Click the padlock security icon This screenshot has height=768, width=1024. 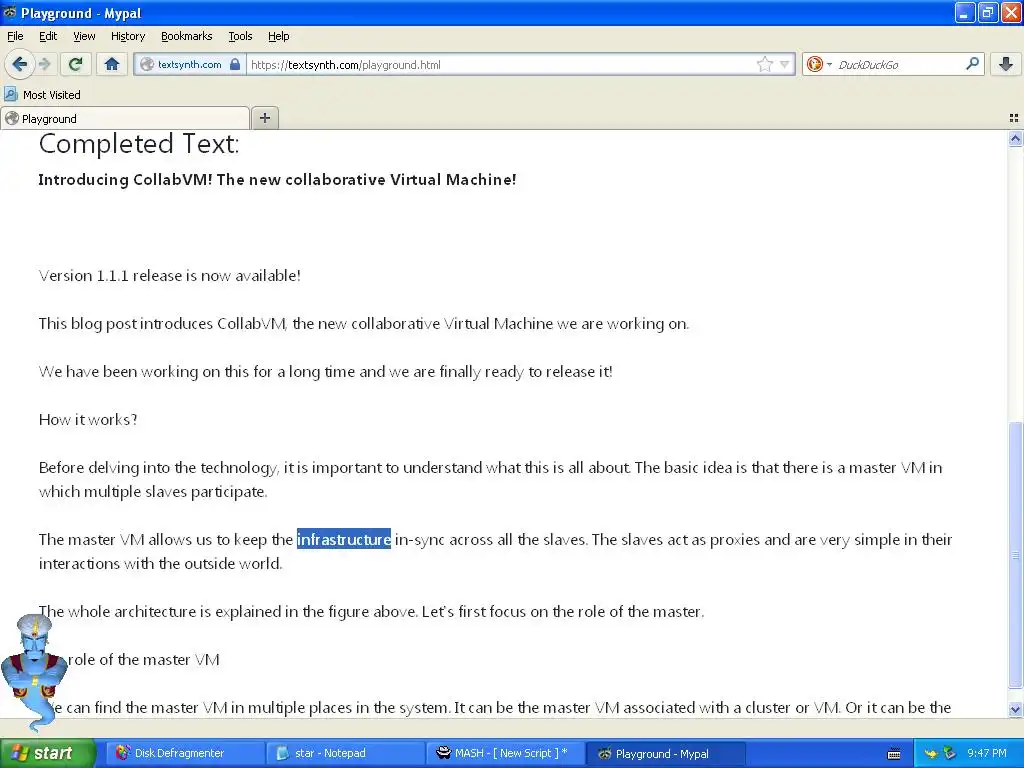point(235,64)
